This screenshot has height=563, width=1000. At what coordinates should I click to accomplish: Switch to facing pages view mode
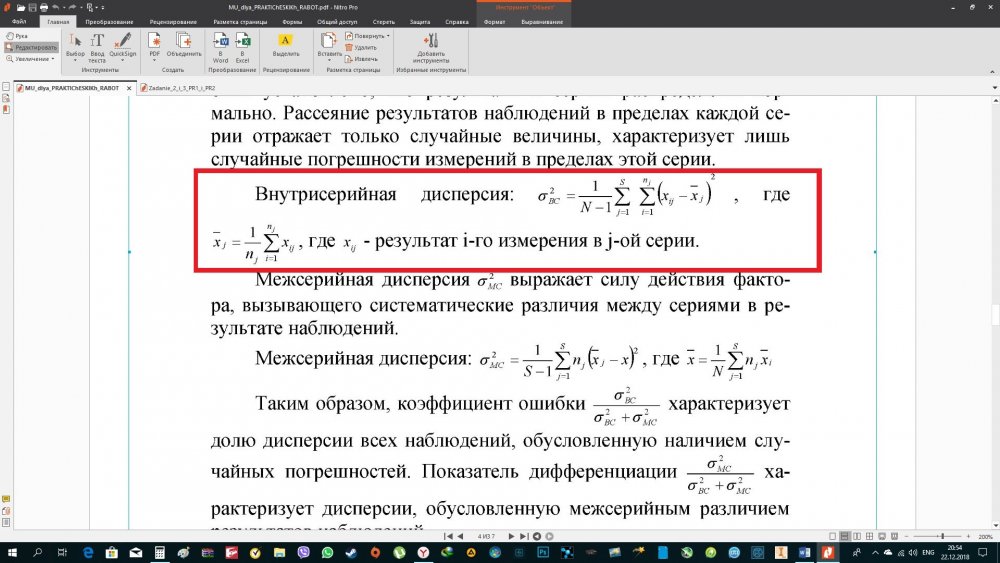pos(857,536)
